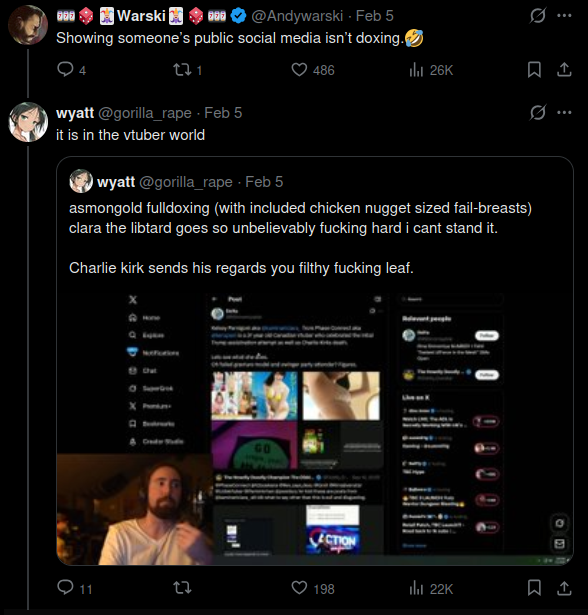Viewport: 588px width, 615px height.
Task: Open wyatt's profile name on the reply
Action: [x=75, y=113]
